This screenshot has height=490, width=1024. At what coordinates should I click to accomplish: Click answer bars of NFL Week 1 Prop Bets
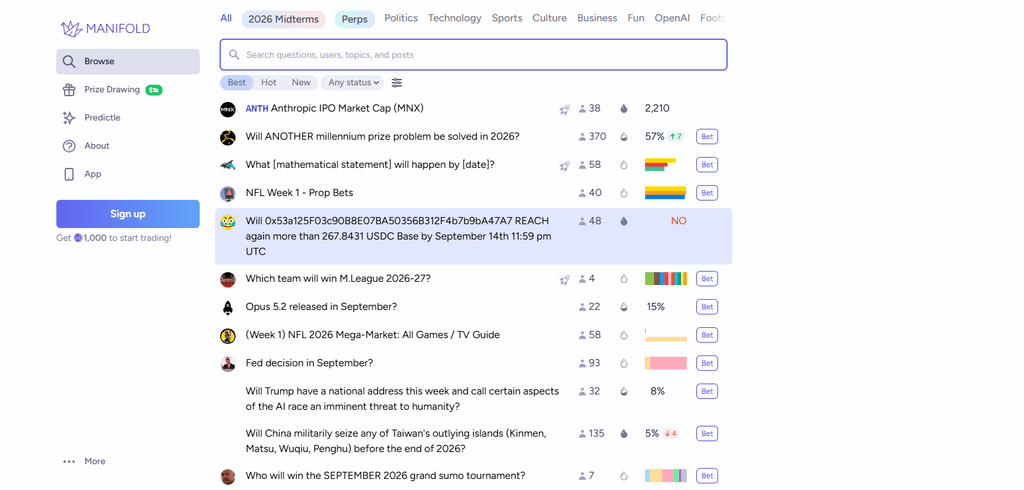point(665,193)
